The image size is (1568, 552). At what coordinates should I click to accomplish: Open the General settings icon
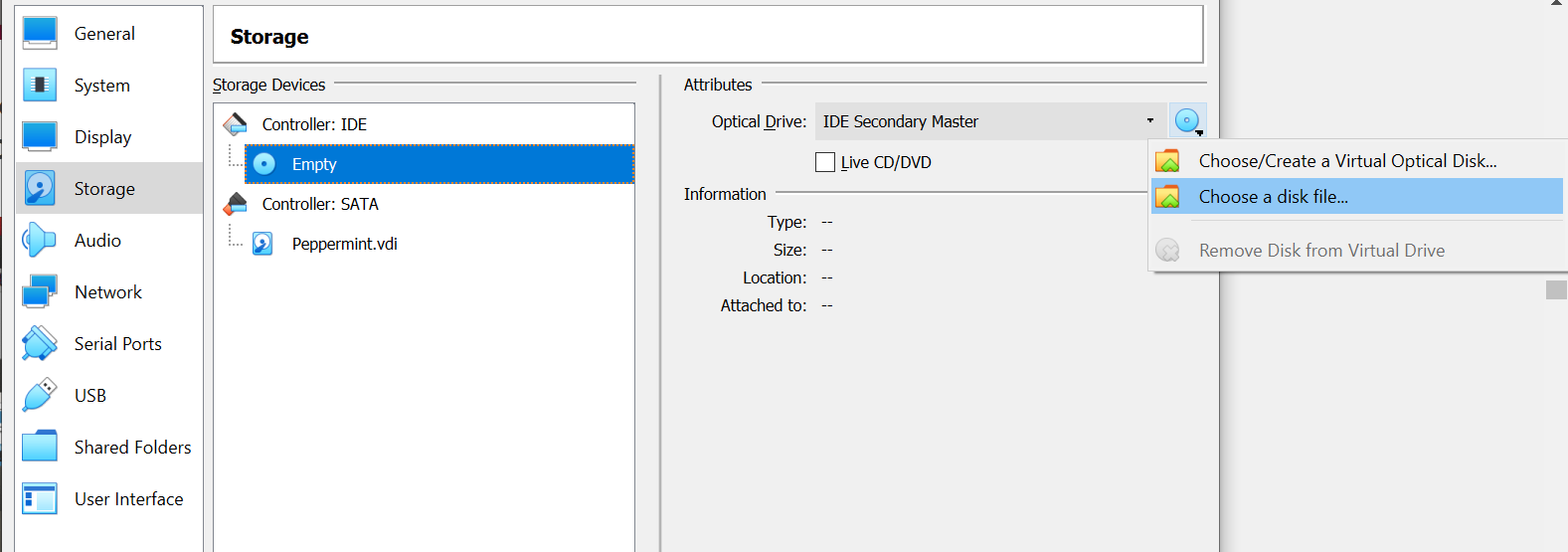click(40, 33)
